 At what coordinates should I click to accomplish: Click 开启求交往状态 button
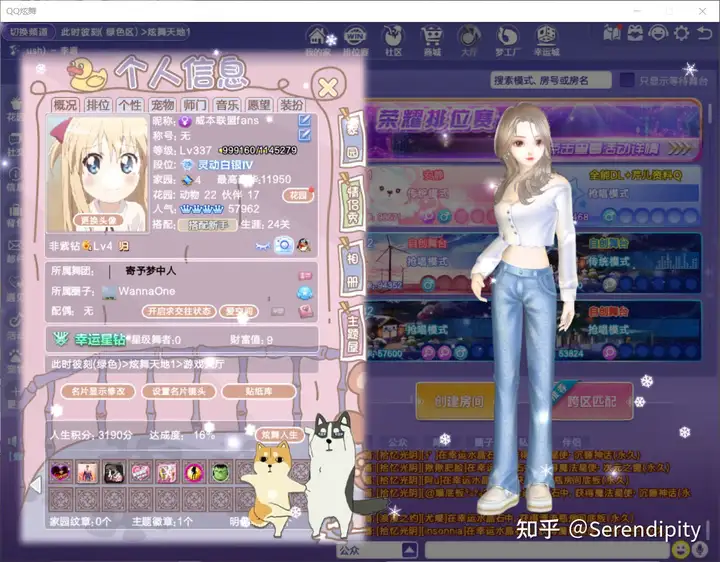[x=179, y=311]
